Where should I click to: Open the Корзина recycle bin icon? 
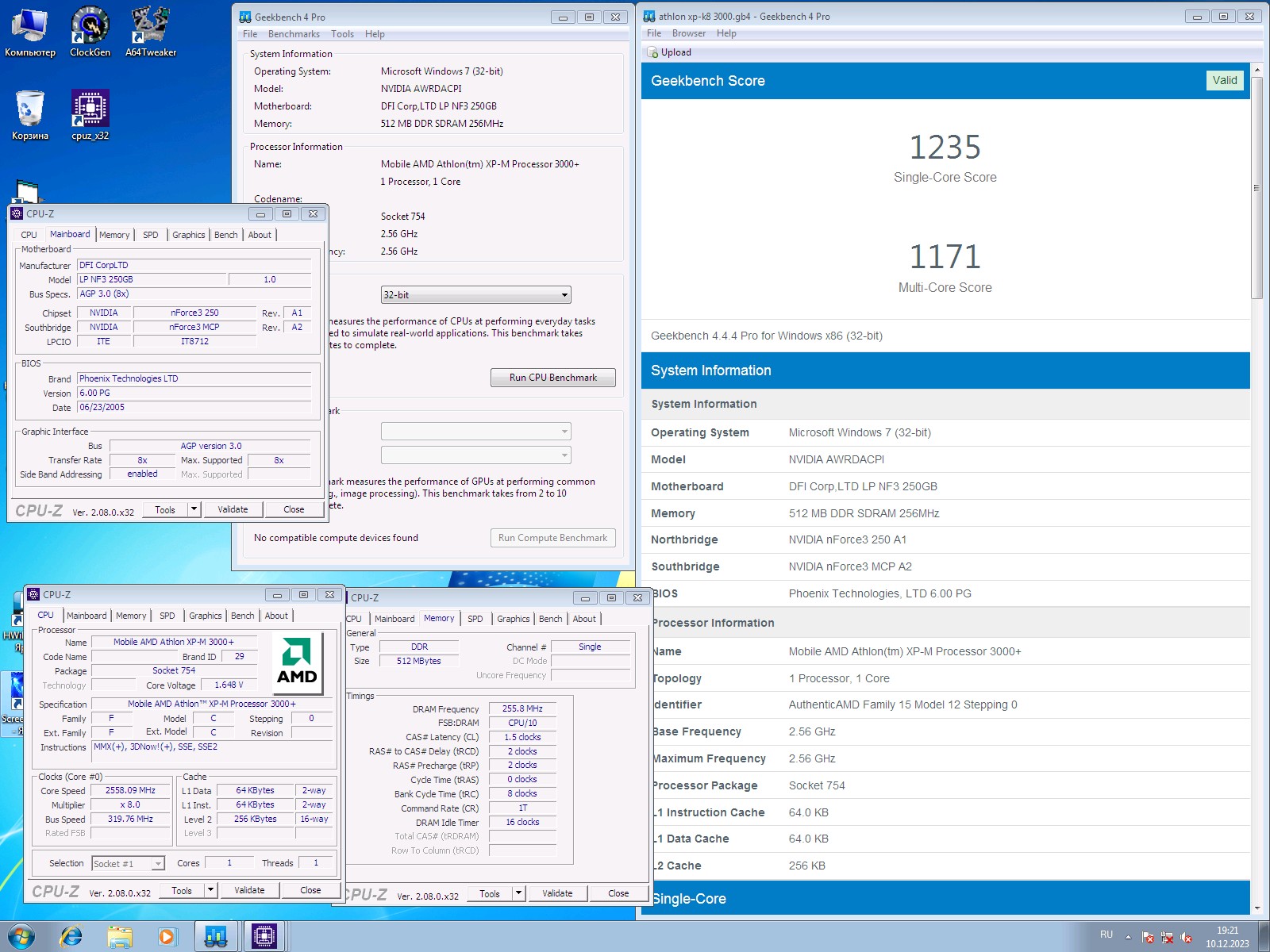[x=30, y=115]
